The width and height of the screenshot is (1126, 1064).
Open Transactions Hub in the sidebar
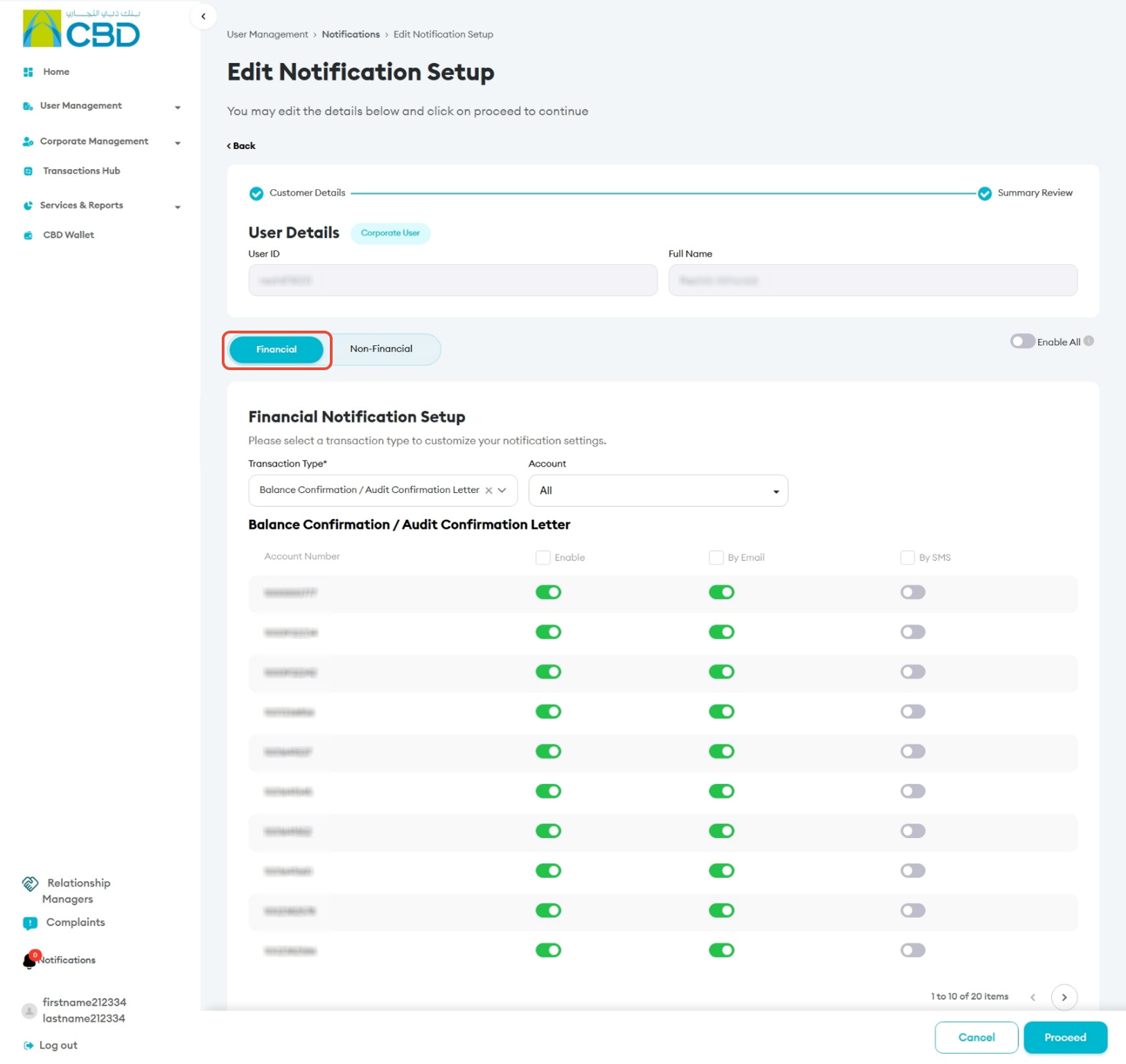pos(82,171)
